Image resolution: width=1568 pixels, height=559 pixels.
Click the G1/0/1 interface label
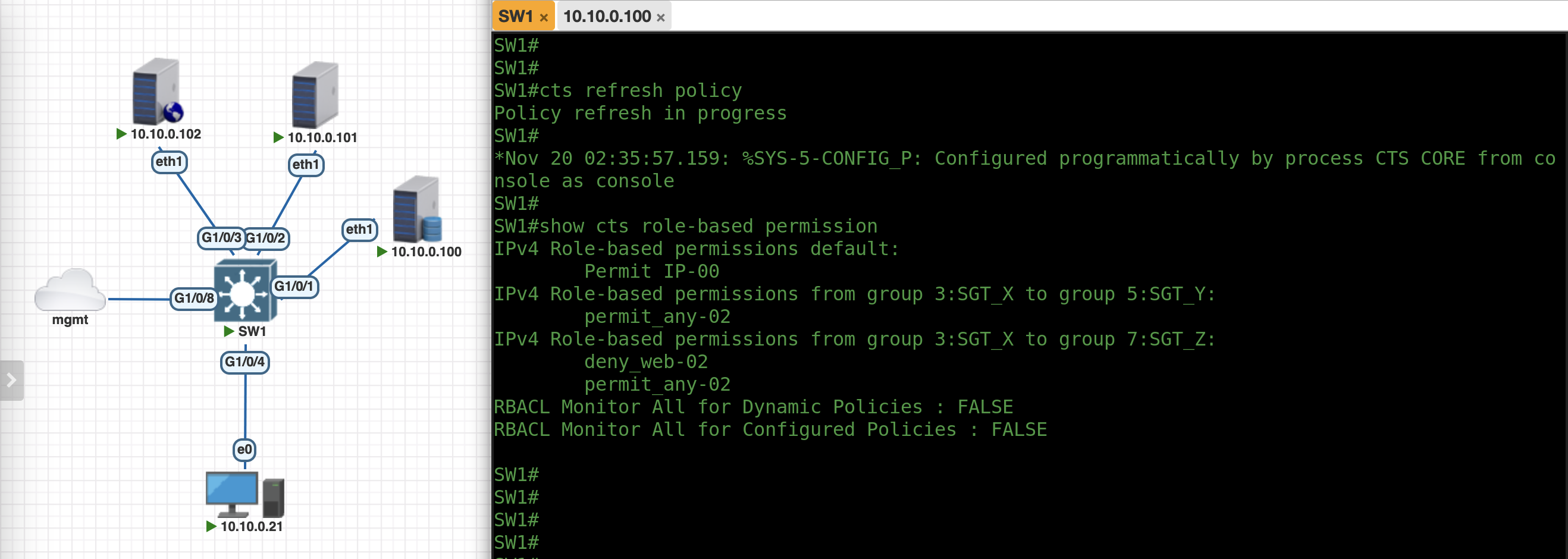click(x=294, y=286)
